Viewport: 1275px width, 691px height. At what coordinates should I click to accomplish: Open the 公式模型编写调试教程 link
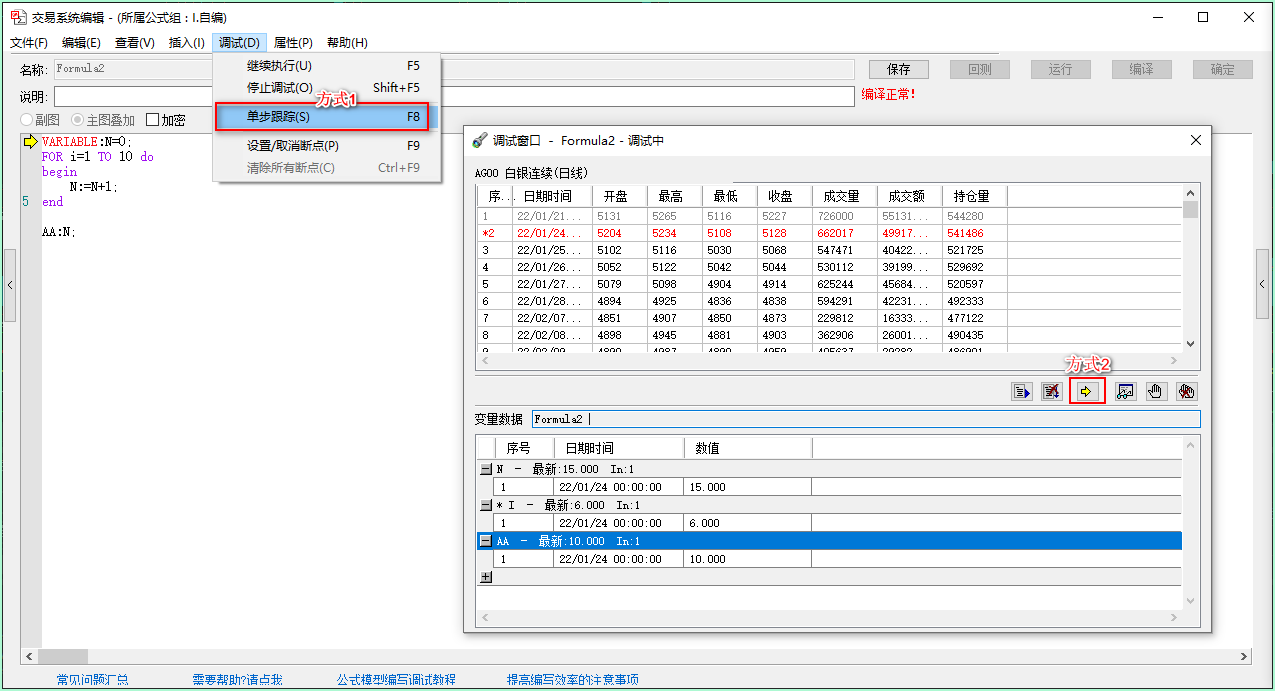(396, 680)
